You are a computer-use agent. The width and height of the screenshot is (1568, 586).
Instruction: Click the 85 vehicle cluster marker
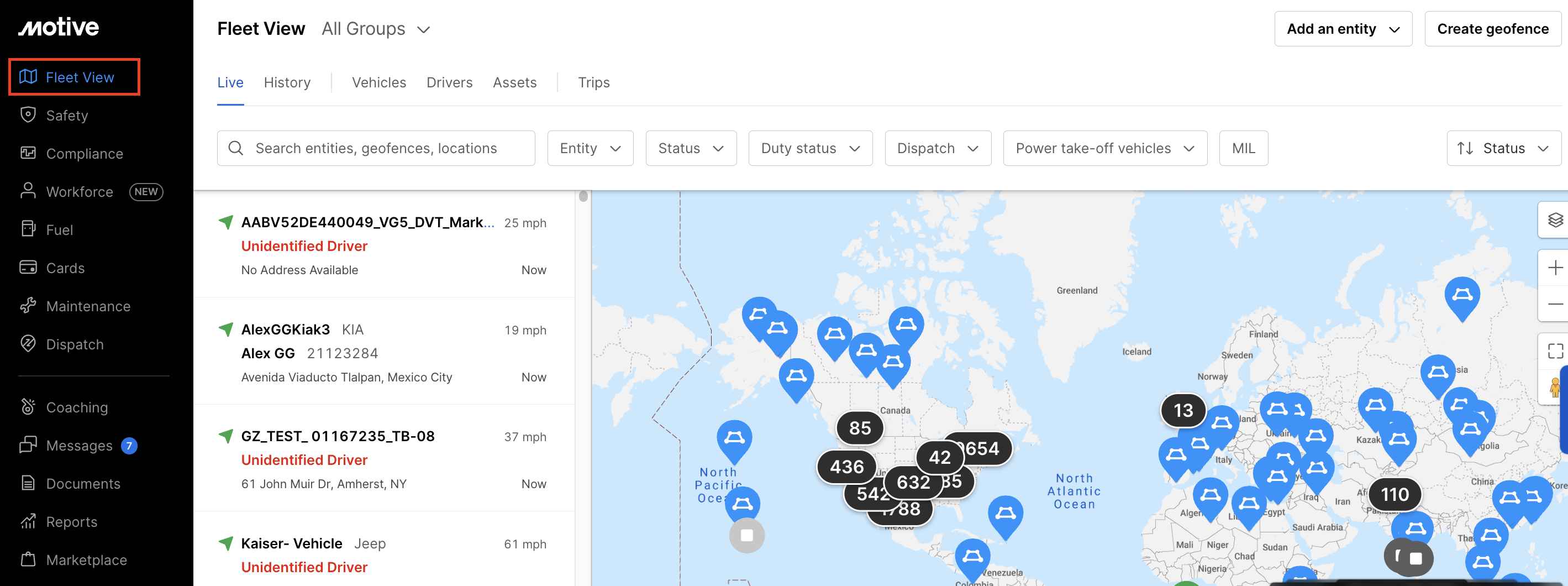(860, 428)
